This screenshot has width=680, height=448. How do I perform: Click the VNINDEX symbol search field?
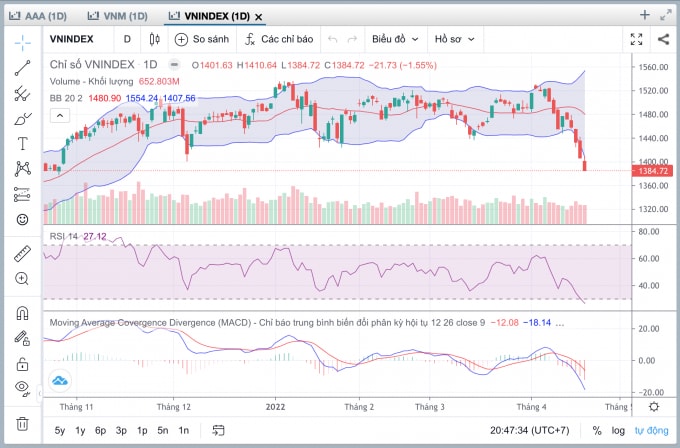(x=72, y=39)
